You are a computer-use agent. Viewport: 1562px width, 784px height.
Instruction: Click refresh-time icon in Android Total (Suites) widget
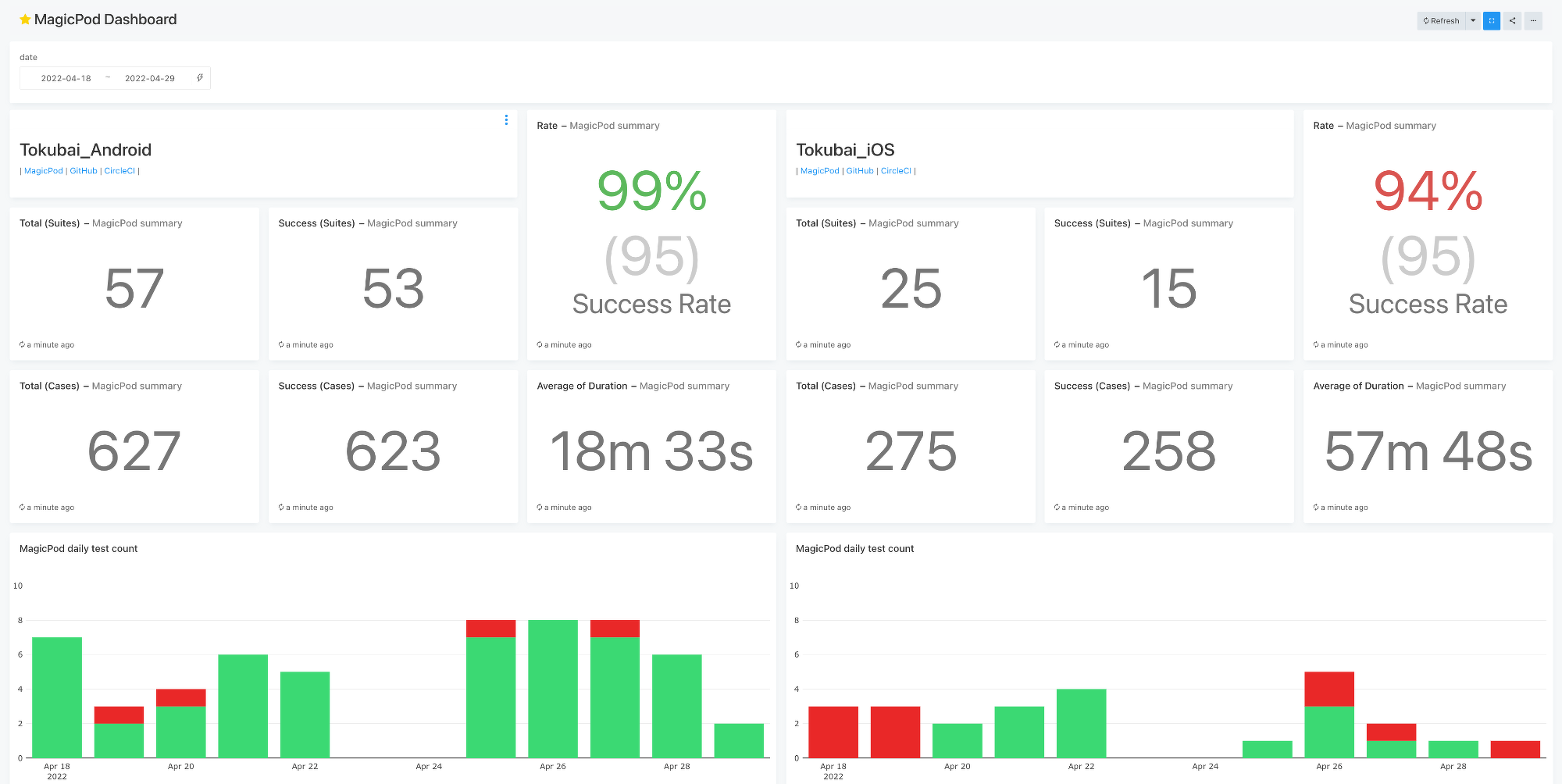click(x=23, y=344)
